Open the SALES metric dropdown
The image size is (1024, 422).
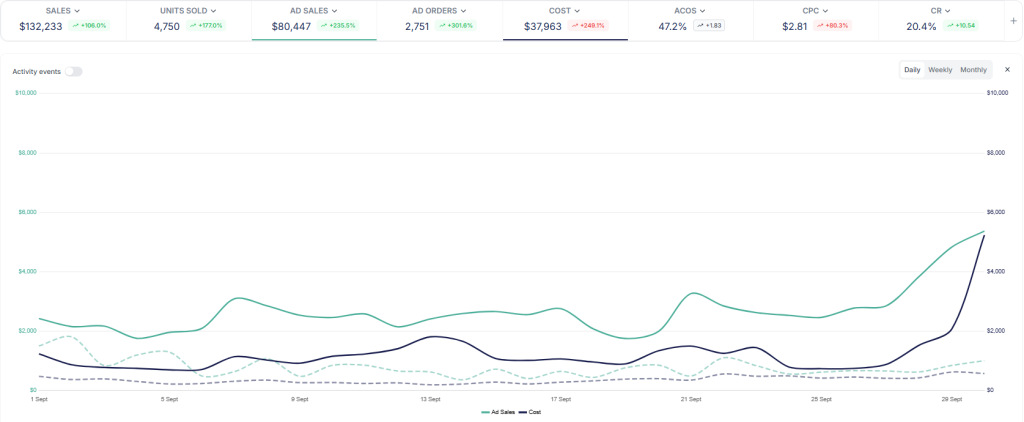point(63,11)
